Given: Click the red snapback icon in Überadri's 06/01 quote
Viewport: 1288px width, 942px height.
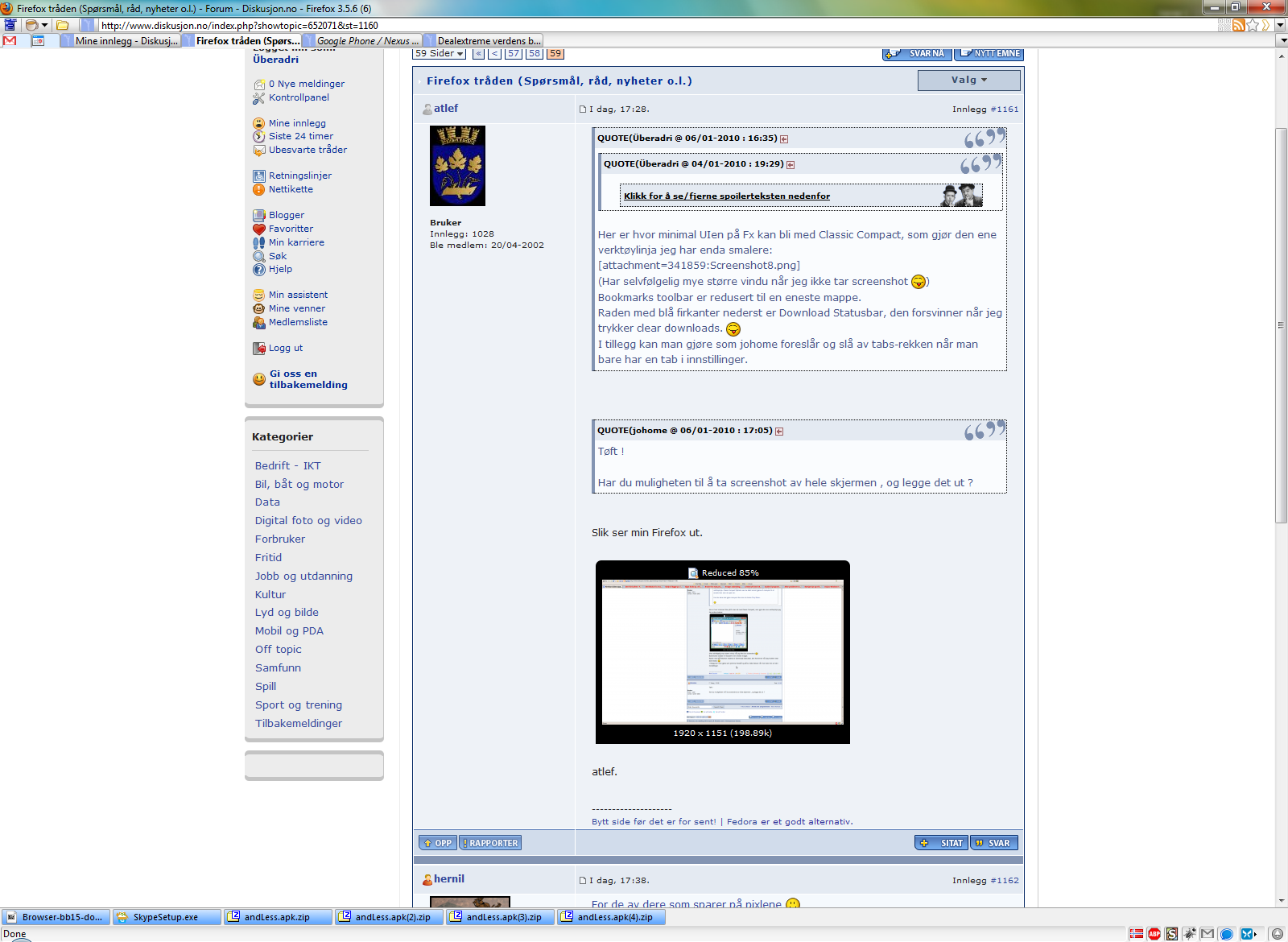Looking at the screenshot, I should (x=784, y=139).
